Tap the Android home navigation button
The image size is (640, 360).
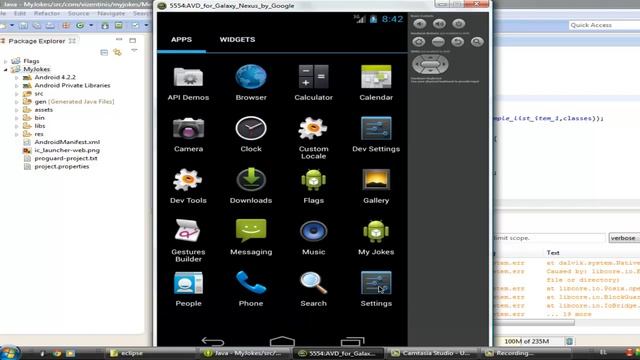coord(282,341)
